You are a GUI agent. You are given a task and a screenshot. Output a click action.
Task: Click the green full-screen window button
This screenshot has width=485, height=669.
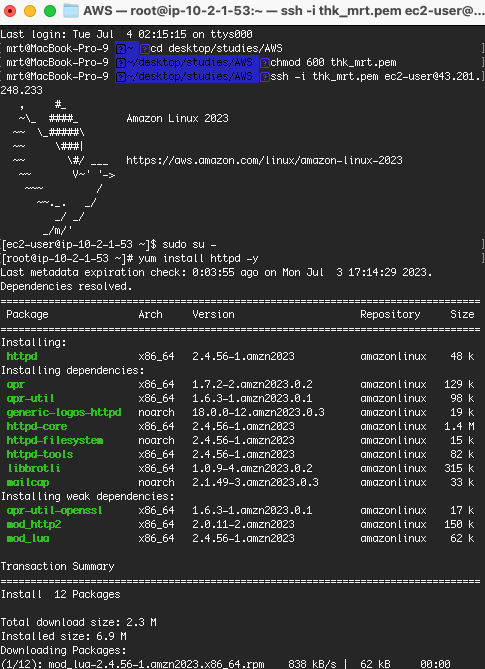pos(50,11)
